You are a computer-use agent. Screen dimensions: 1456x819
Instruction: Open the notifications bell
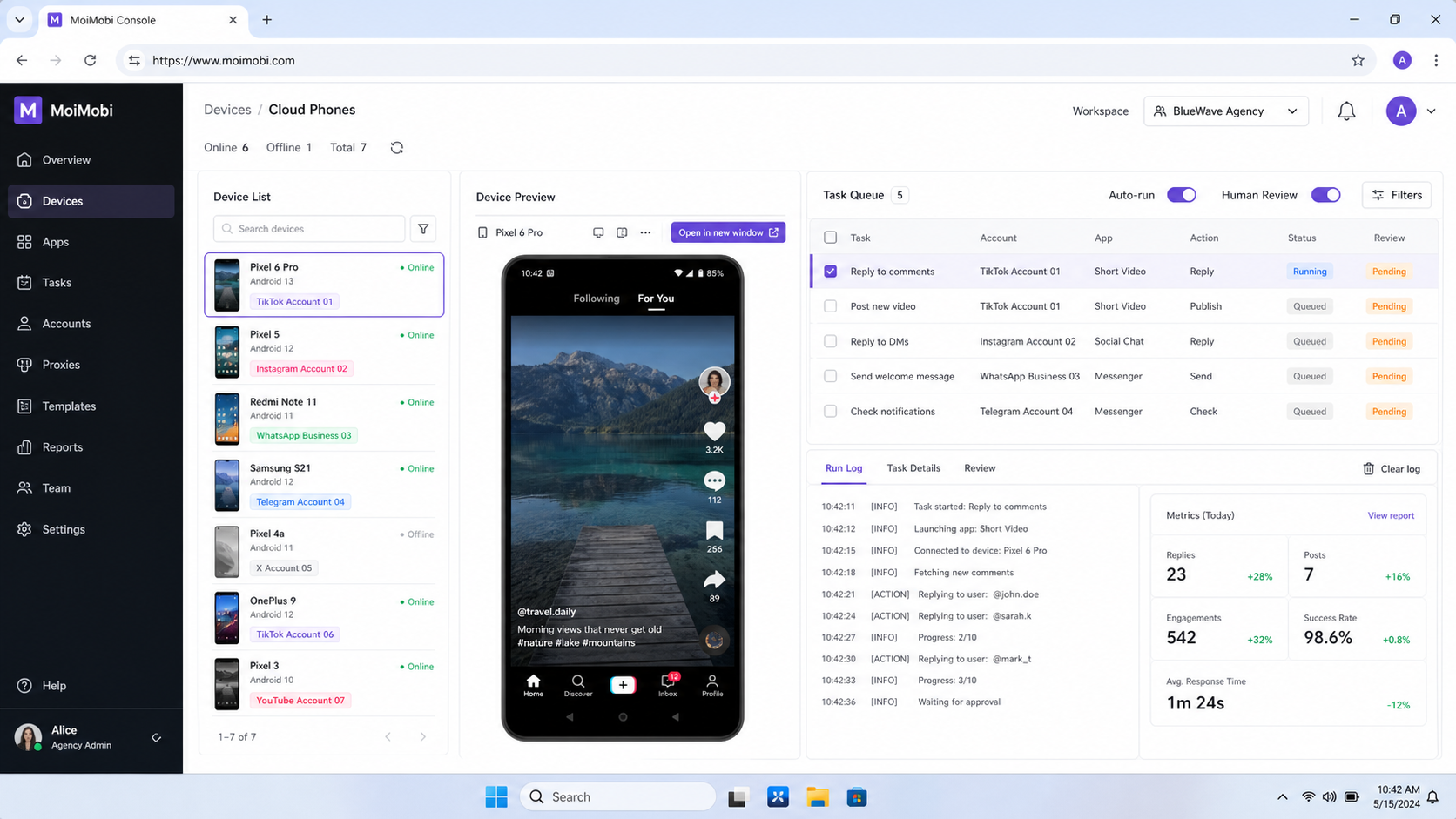point(1346,111)
